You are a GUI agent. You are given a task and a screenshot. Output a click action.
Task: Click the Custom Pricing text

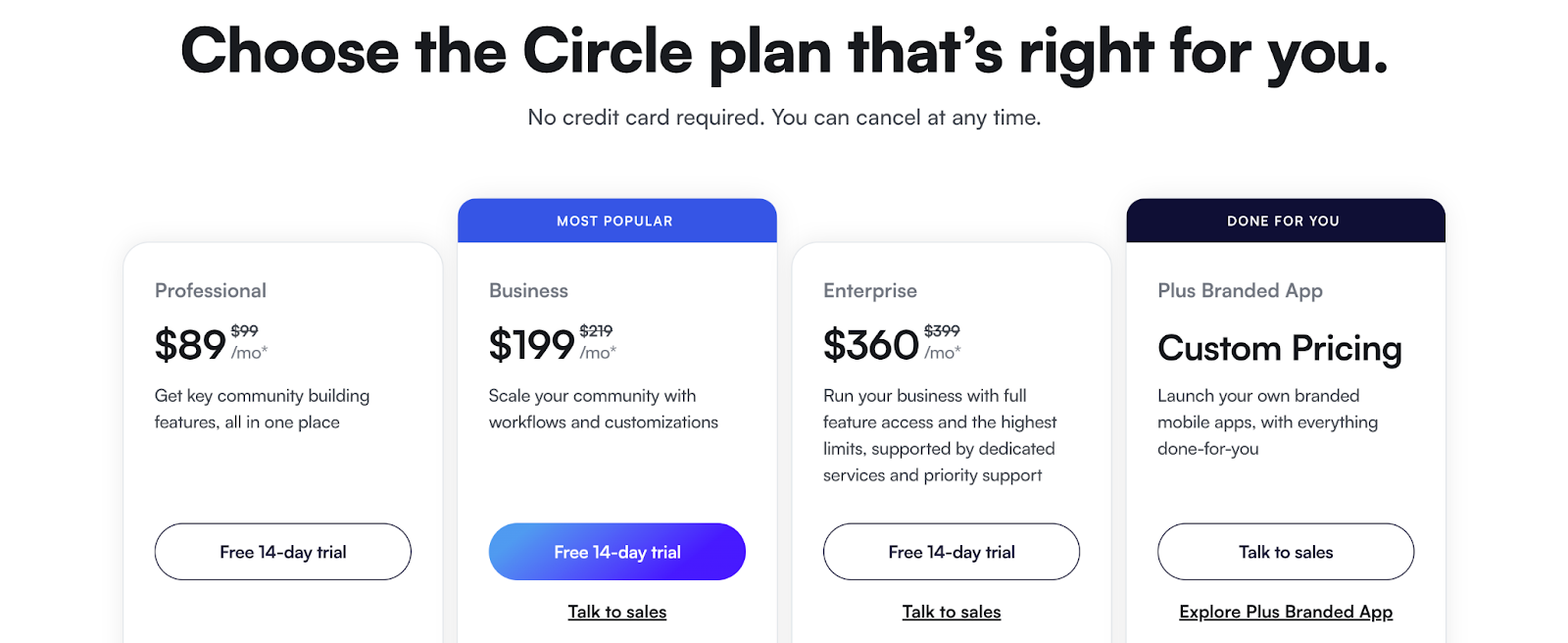(x=1280, y=349)
